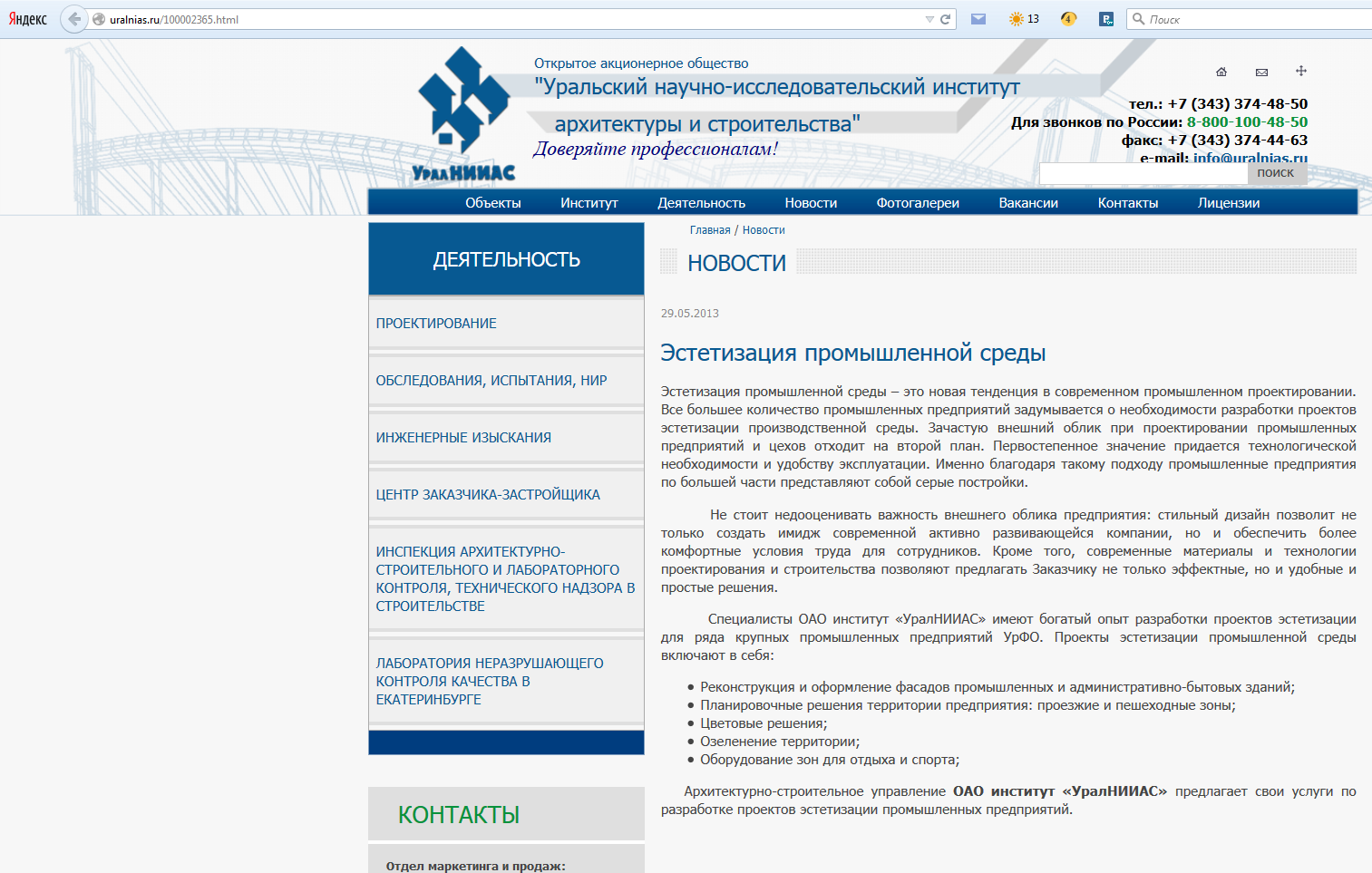Screen dimensions: 1372x873
Task: Open the mail envelope icon in browser toolbar
Action: [978, 19]
